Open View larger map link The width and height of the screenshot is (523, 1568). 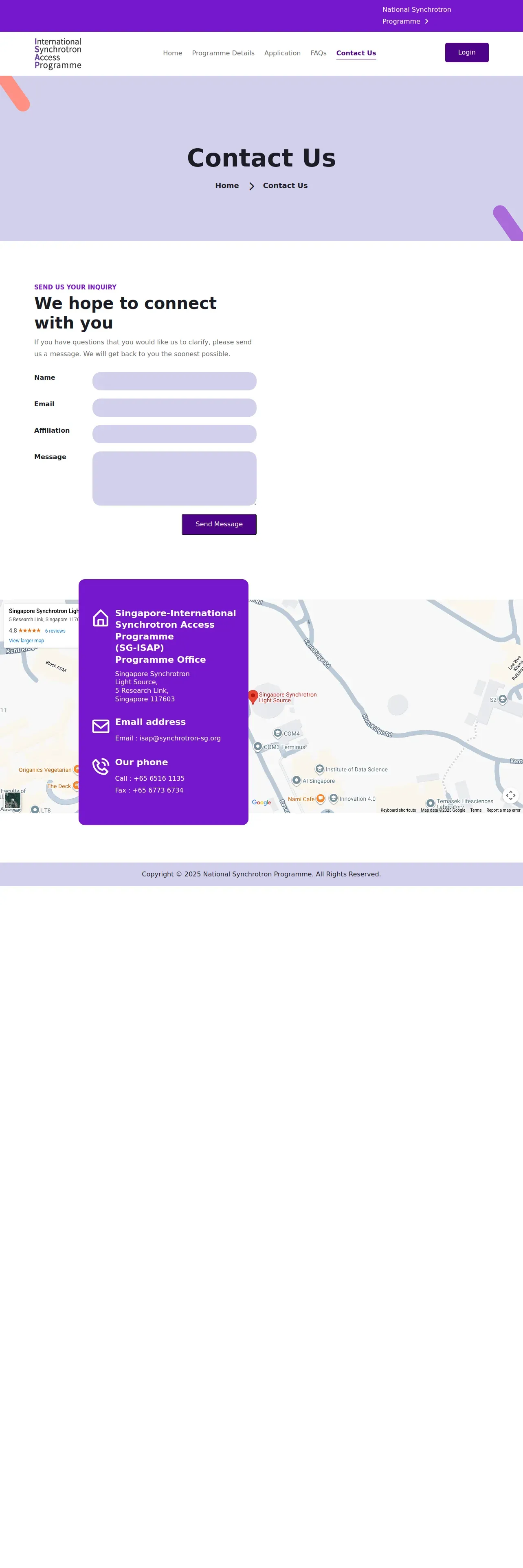pyautogui.click(x=26, y=641)
